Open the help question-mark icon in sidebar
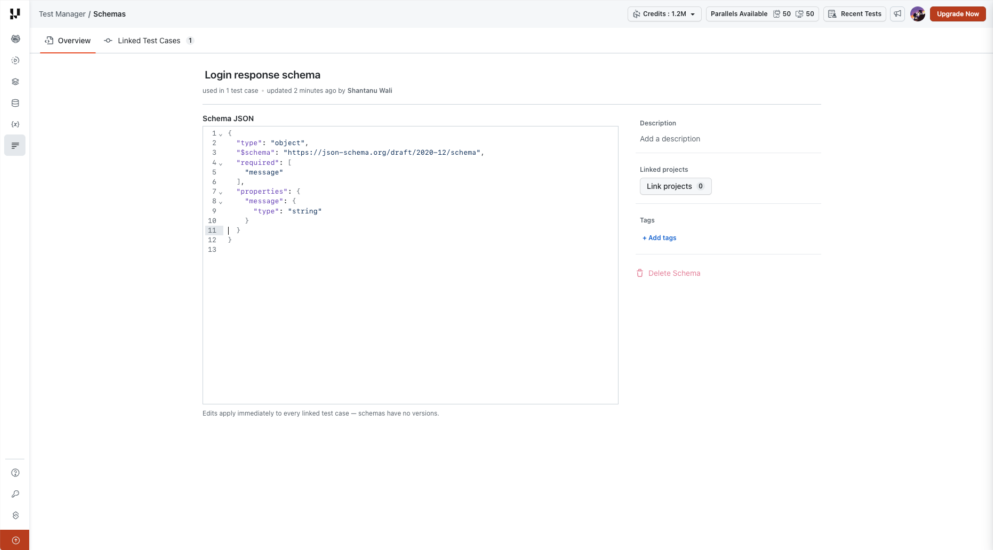Viewport: 993px width, 550px height. point(15,473)
